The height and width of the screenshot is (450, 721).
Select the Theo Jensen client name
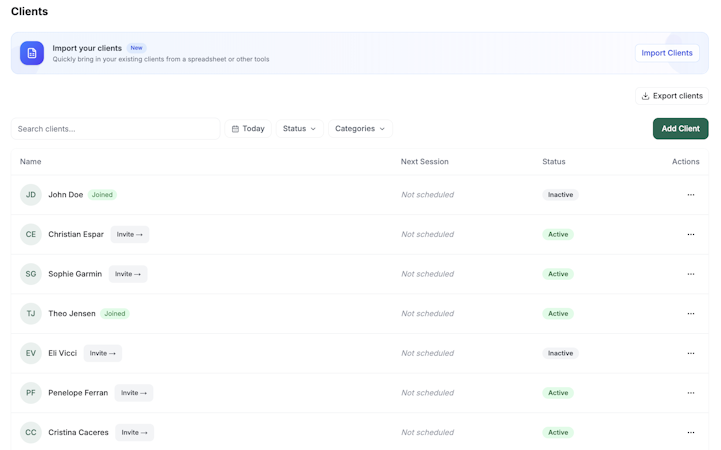72,313
